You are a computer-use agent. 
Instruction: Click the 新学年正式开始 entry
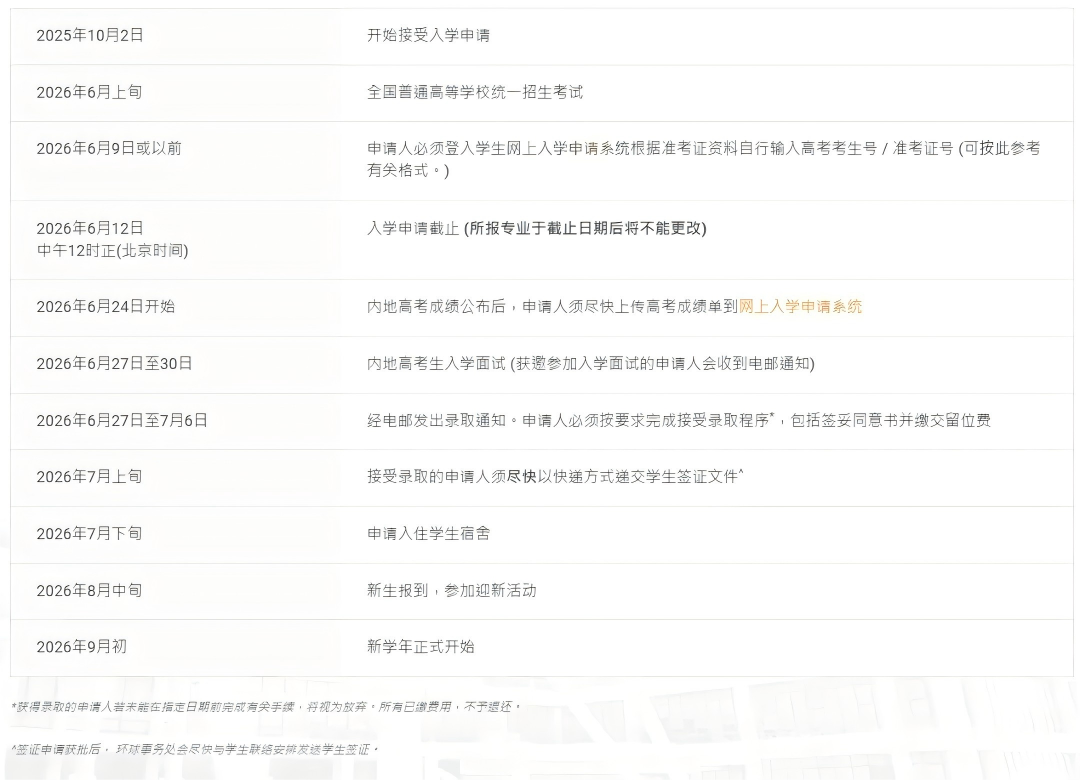coord(420,647)
